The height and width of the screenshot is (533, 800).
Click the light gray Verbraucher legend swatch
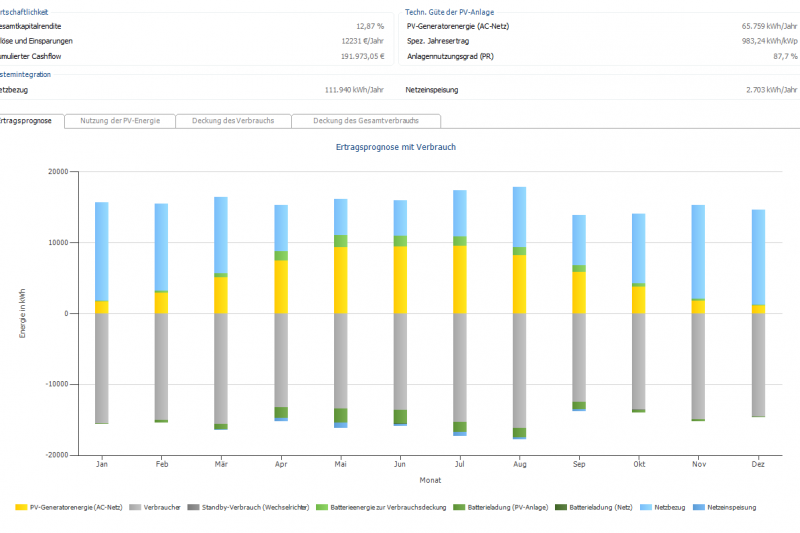coord(134,507)
